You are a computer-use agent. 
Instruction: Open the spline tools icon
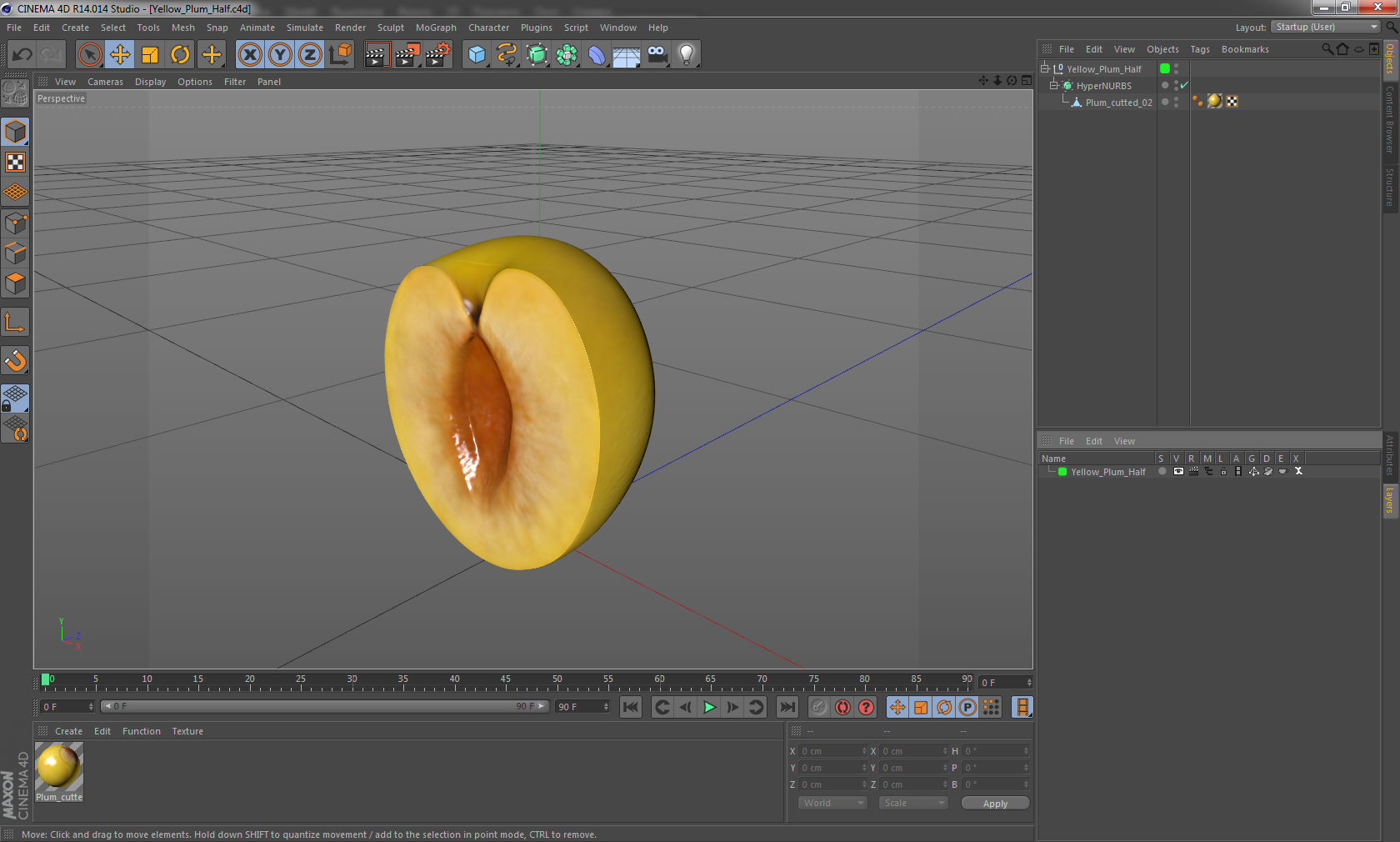pos(507,55)
